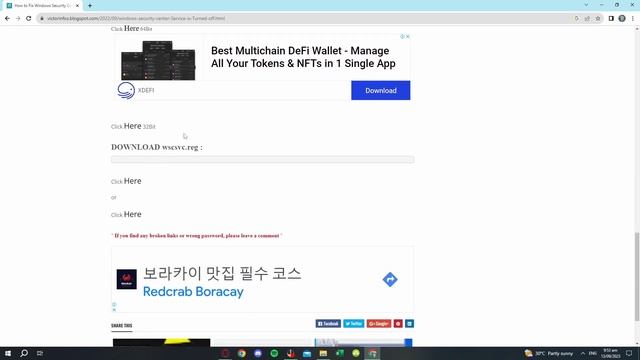This screenshot has height=360, width=640.
Task: Click the XDEFI logo icon
Action: click(x=126, y=90)
